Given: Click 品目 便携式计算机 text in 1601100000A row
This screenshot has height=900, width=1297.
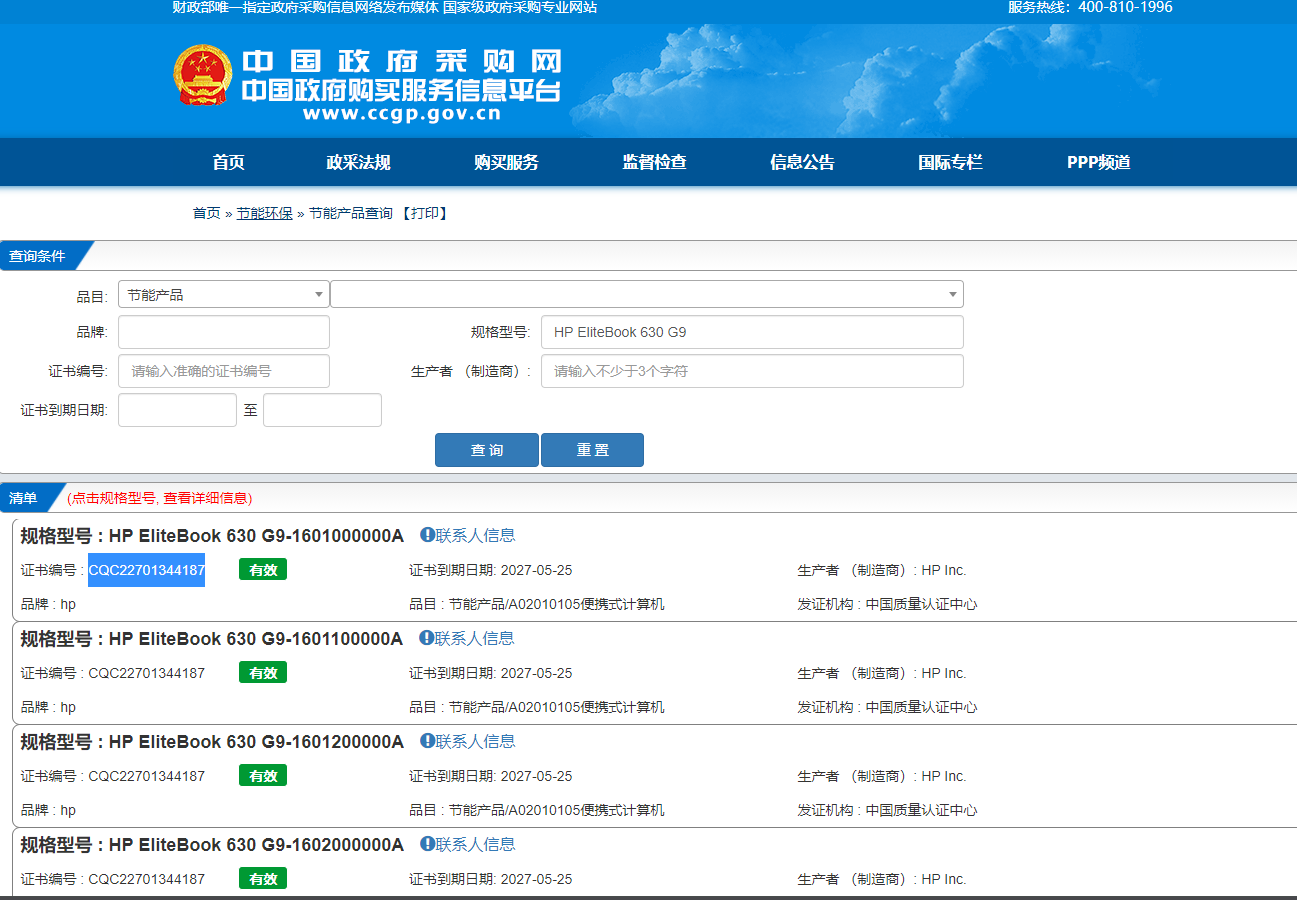Looking at the screenshot, I should (536, 707).
